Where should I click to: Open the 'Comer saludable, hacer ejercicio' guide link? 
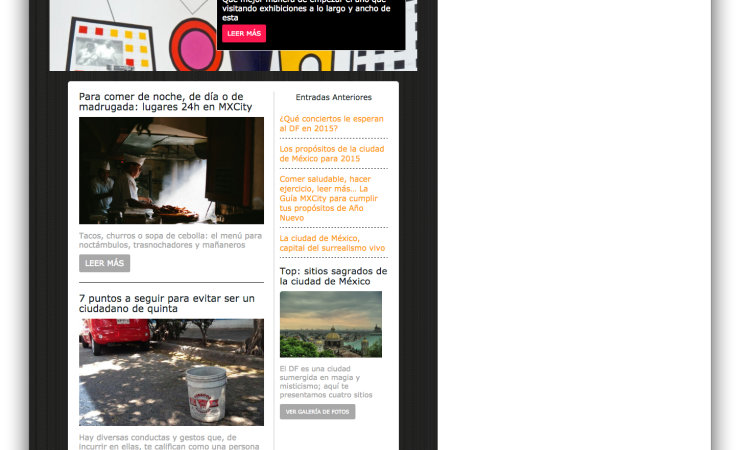click(x=331, y=198)
